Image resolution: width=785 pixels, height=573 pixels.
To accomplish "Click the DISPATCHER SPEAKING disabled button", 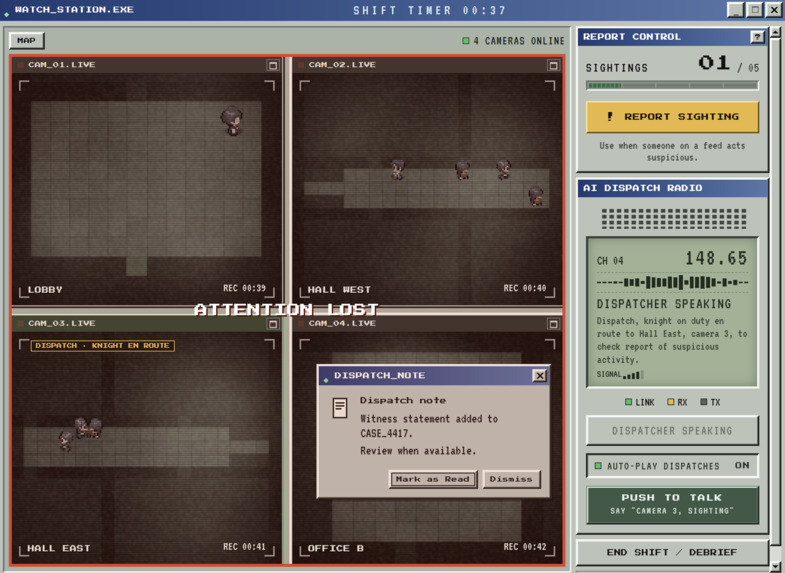I will point(672,430).
